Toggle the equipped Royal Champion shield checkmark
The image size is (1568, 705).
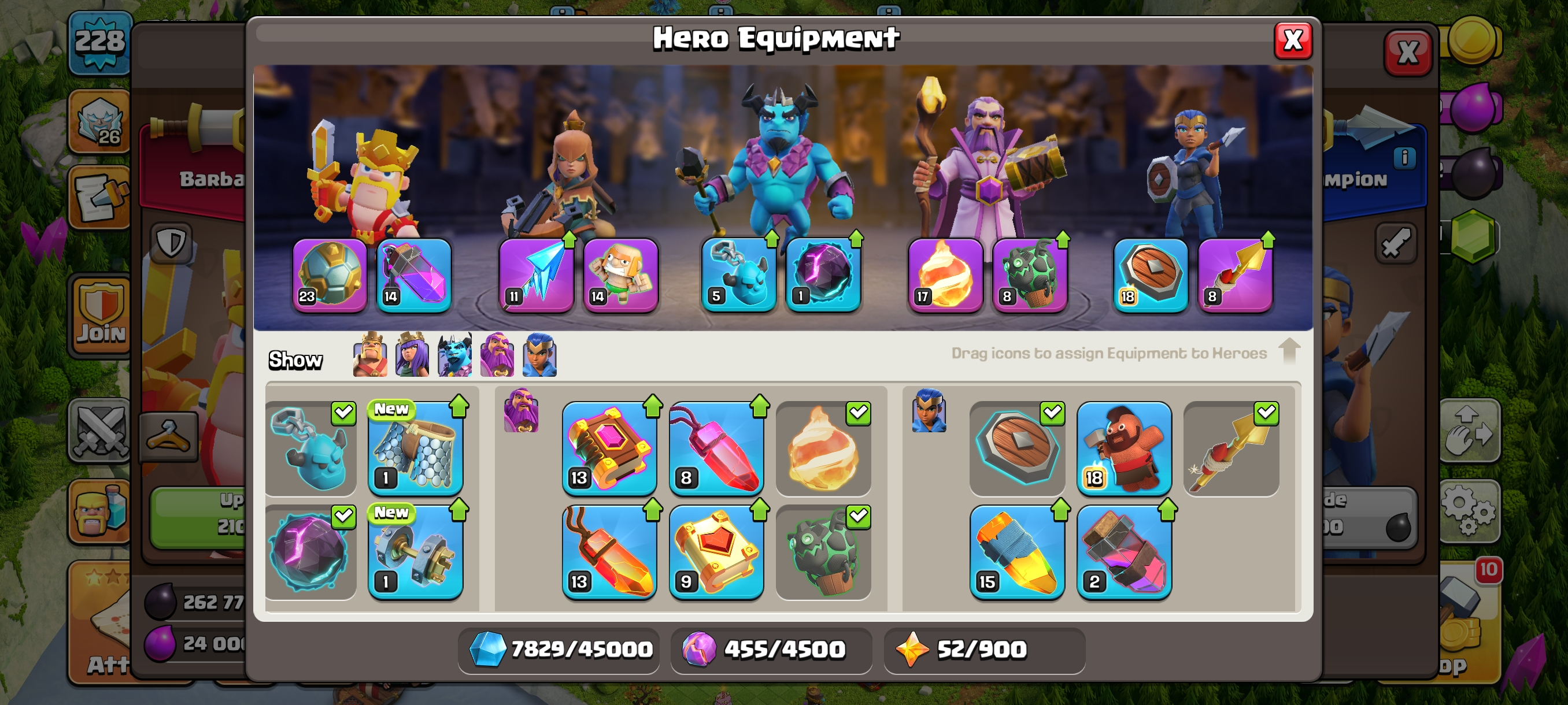1017,448
